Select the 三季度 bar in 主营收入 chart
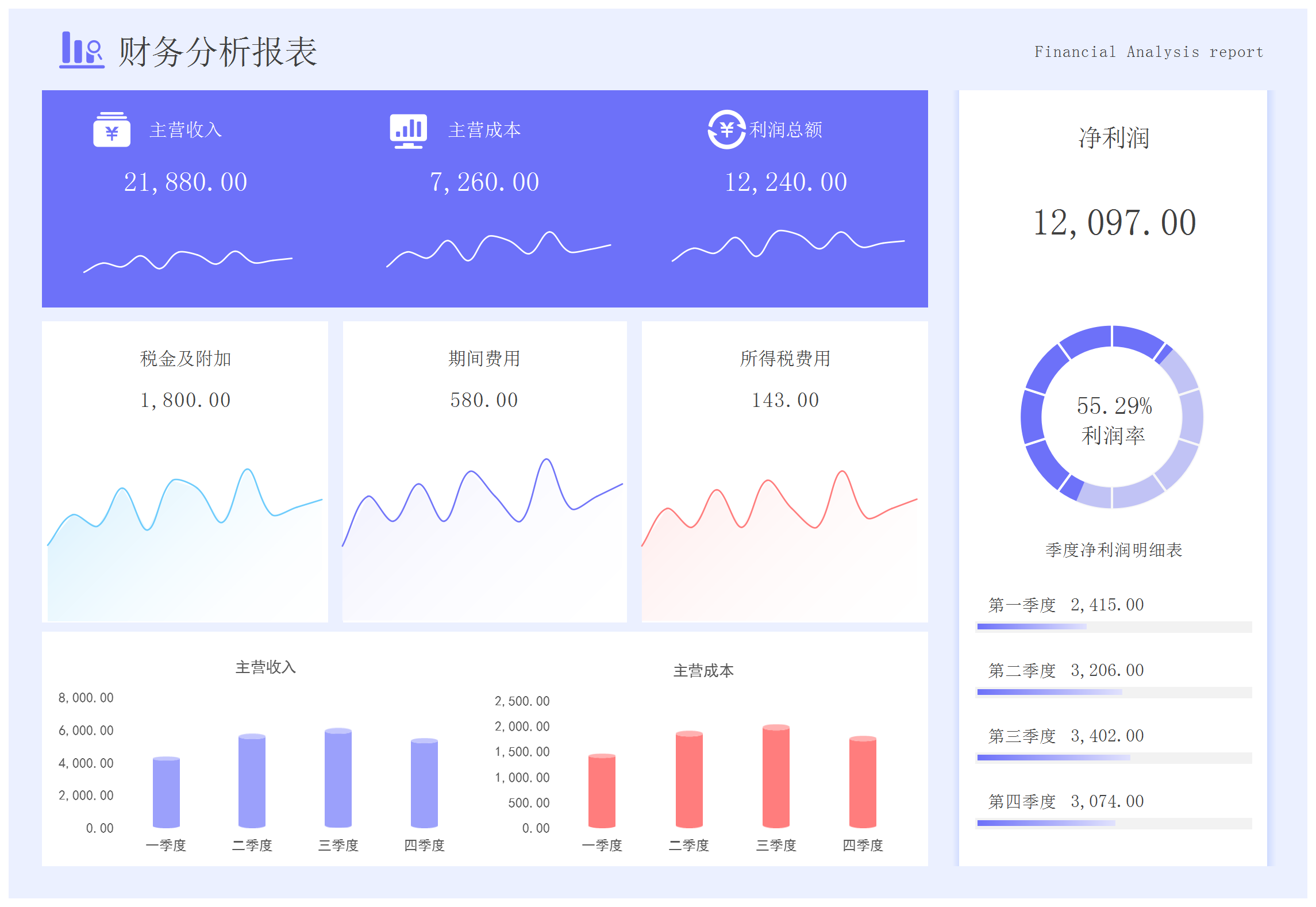Viewport: 1316px width, 907px height. (338, 778)
